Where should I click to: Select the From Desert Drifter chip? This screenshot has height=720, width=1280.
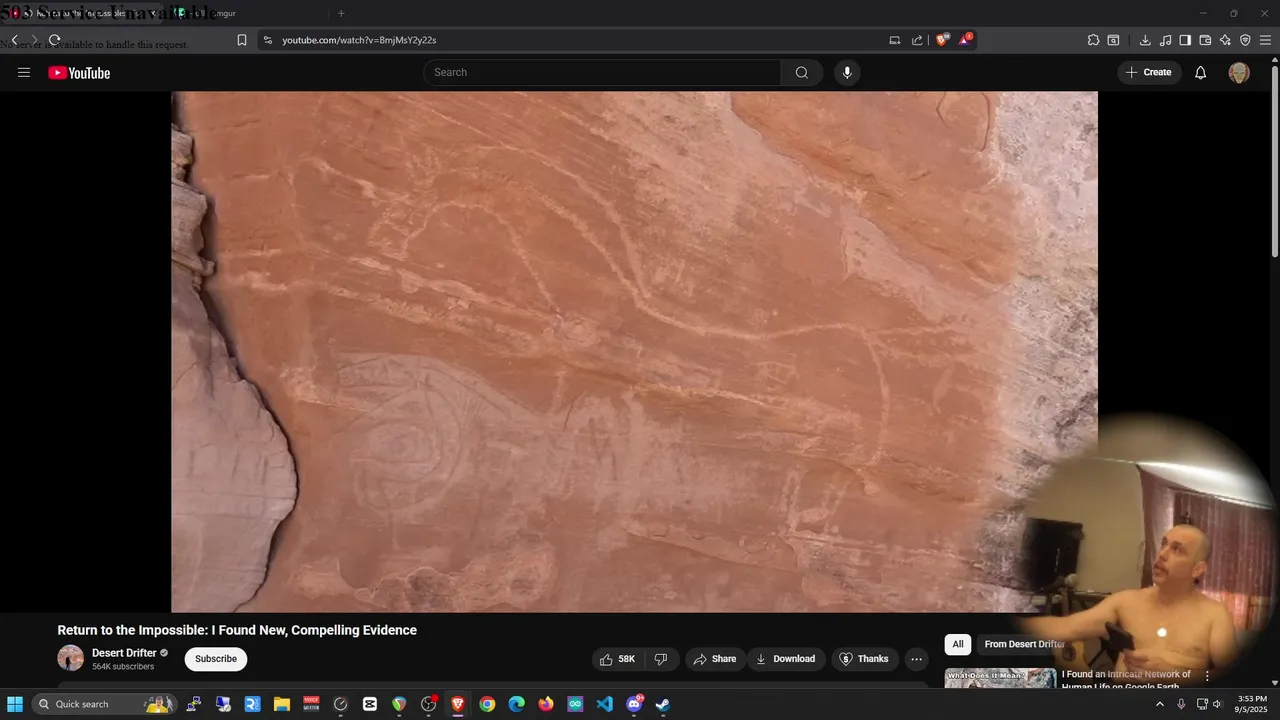pyautogui.click(x=1024, y=644)
